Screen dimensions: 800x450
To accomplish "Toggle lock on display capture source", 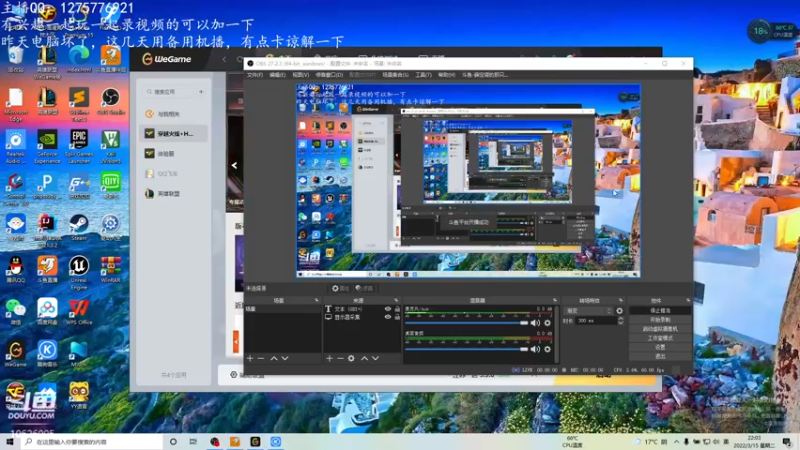I will point(397,317).
